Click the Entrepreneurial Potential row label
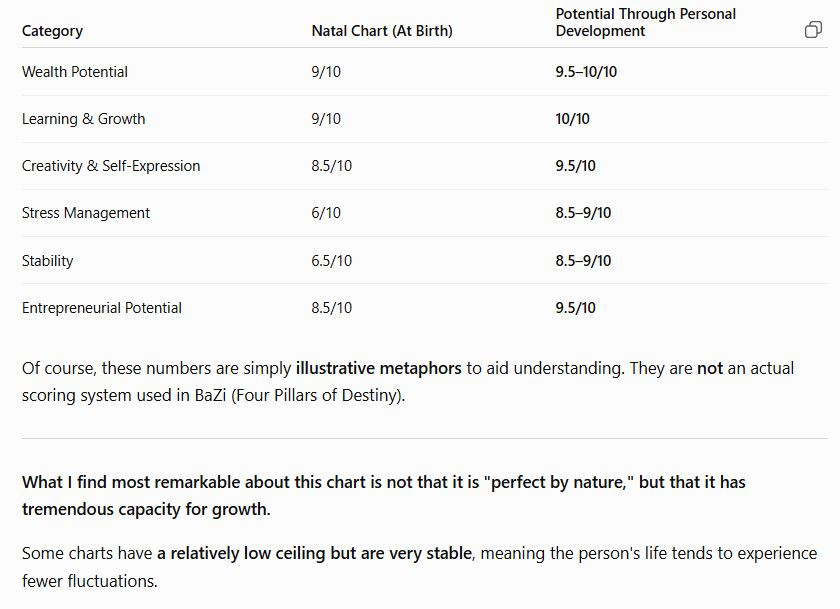 [102, 308]
